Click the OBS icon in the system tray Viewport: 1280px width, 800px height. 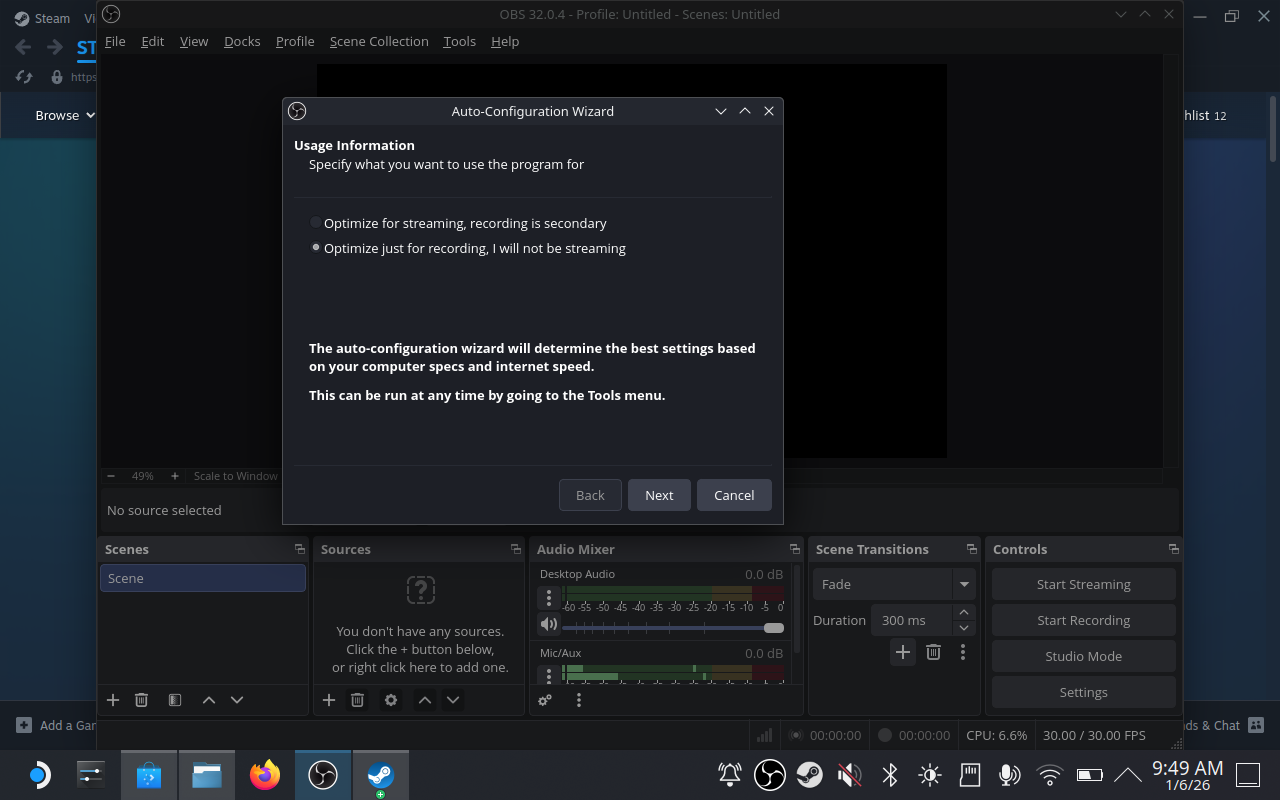pos(769,774)
